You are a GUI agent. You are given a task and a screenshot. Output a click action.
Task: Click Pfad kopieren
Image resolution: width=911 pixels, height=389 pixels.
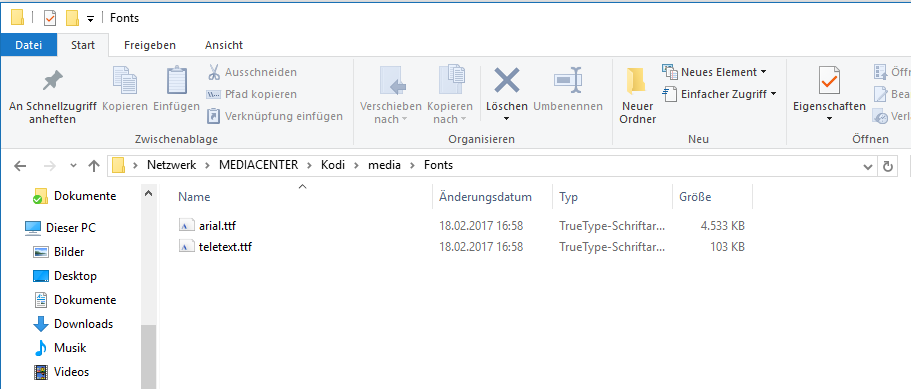(x=252, y=94)
